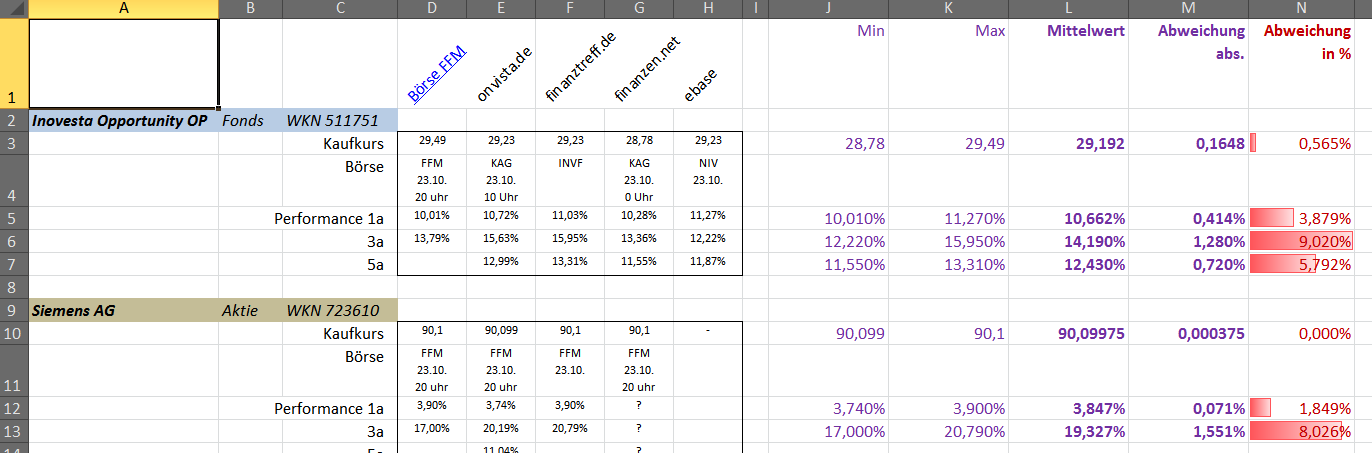Click the WKN 723610 cell
Screen dimensions: 1372x453
339,311
